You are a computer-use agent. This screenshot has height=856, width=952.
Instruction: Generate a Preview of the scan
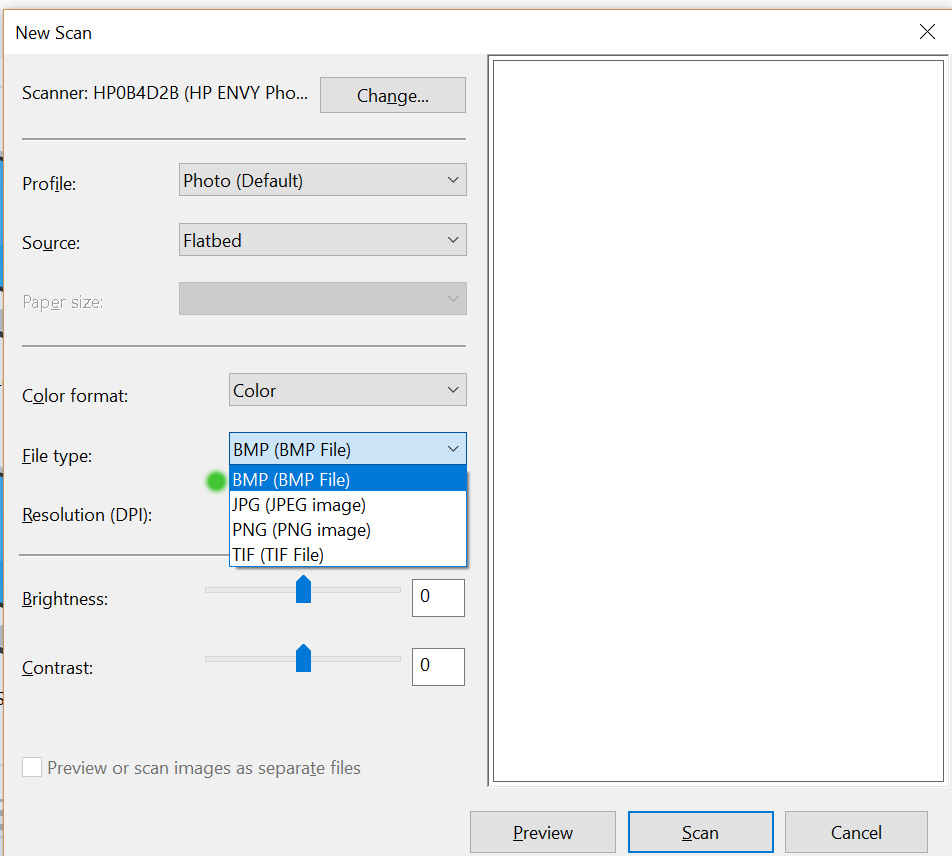(x=542, y=831)
